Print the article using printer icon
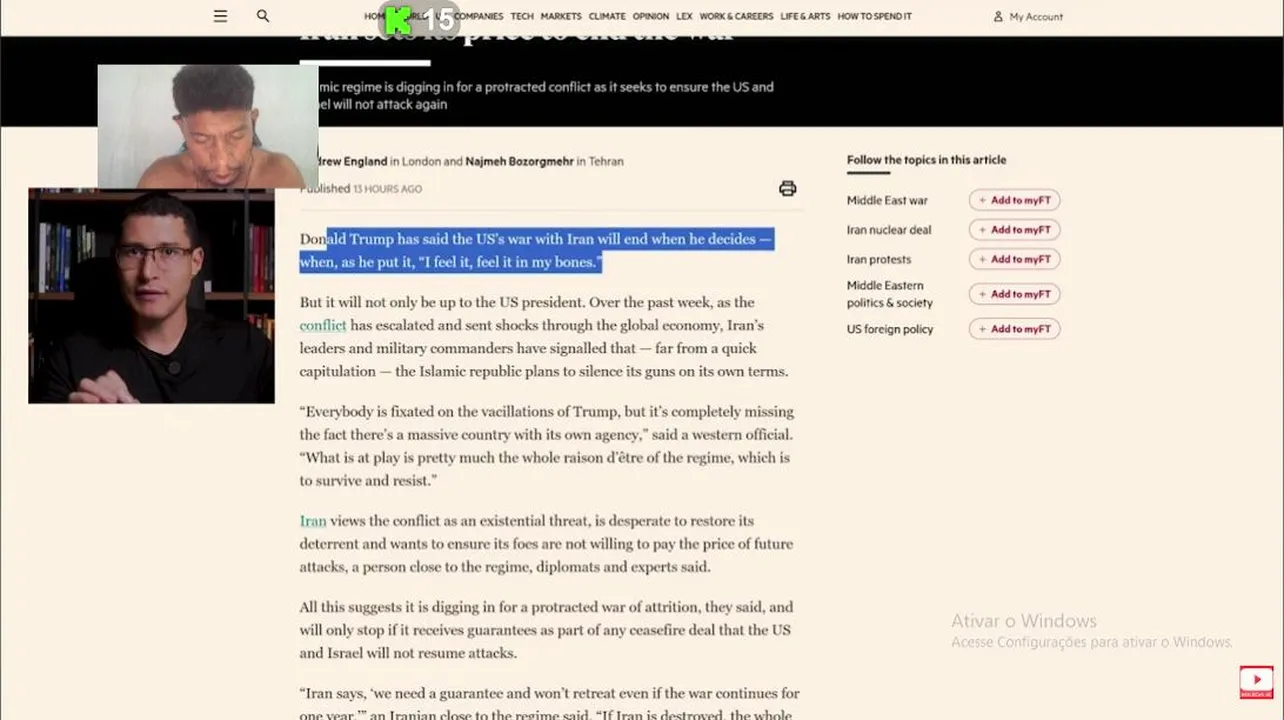This screenshot has width=1284, height=720. point(788,188)
